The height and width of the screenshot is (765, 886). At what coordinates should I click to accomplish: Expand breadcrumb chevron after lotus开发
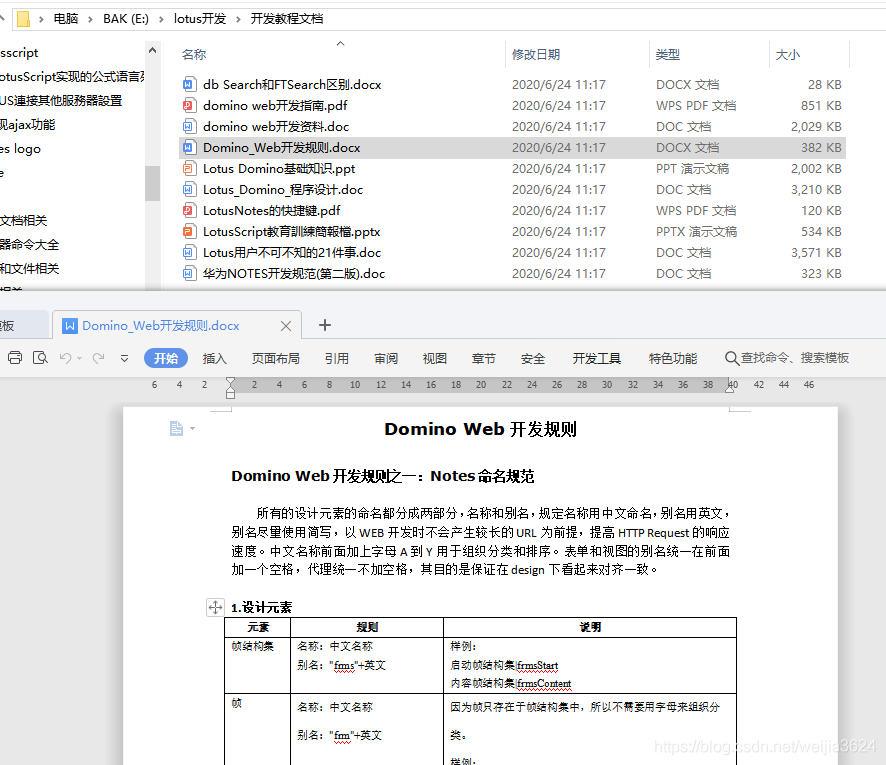[x=238, y=19]
